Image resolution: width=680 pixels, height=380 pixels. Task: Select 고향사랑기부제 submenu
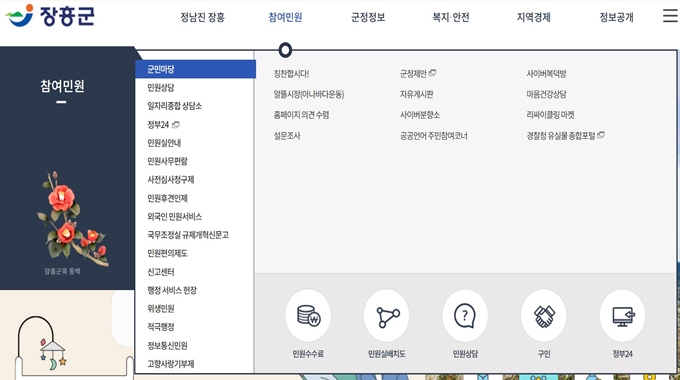[170, 364]
